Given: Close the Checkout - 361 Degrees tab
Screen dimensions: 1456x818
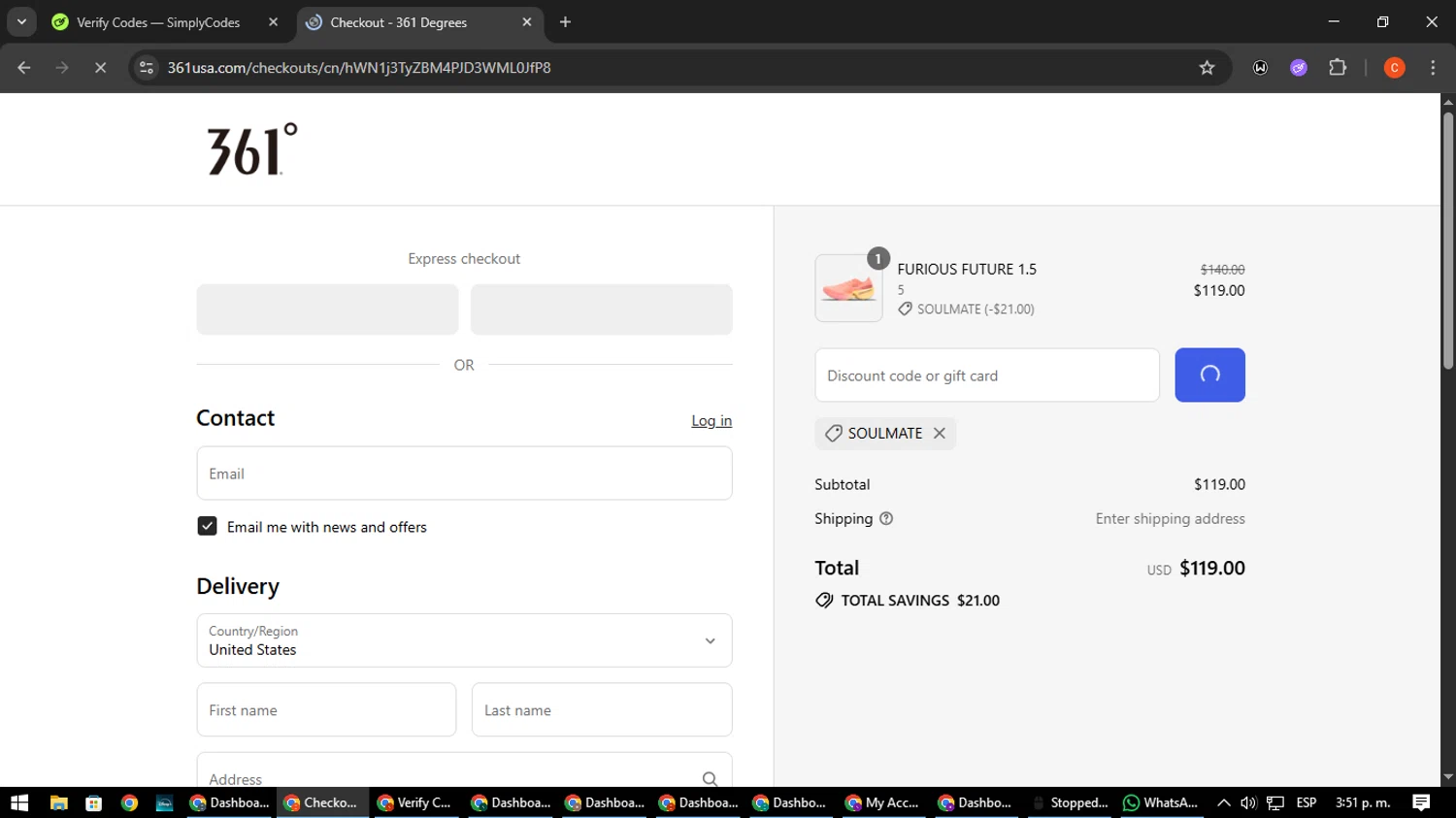Looking at the screenshot, I should click(527, 22).
